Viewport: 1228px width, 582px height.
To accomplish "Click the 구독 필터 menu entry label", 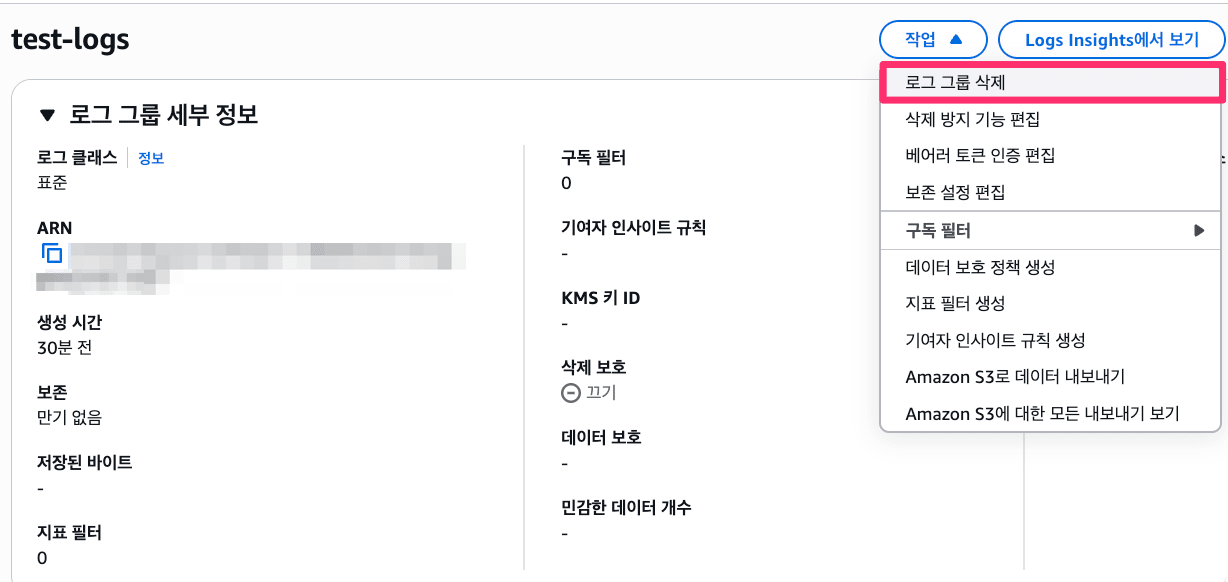I will 938,230.
